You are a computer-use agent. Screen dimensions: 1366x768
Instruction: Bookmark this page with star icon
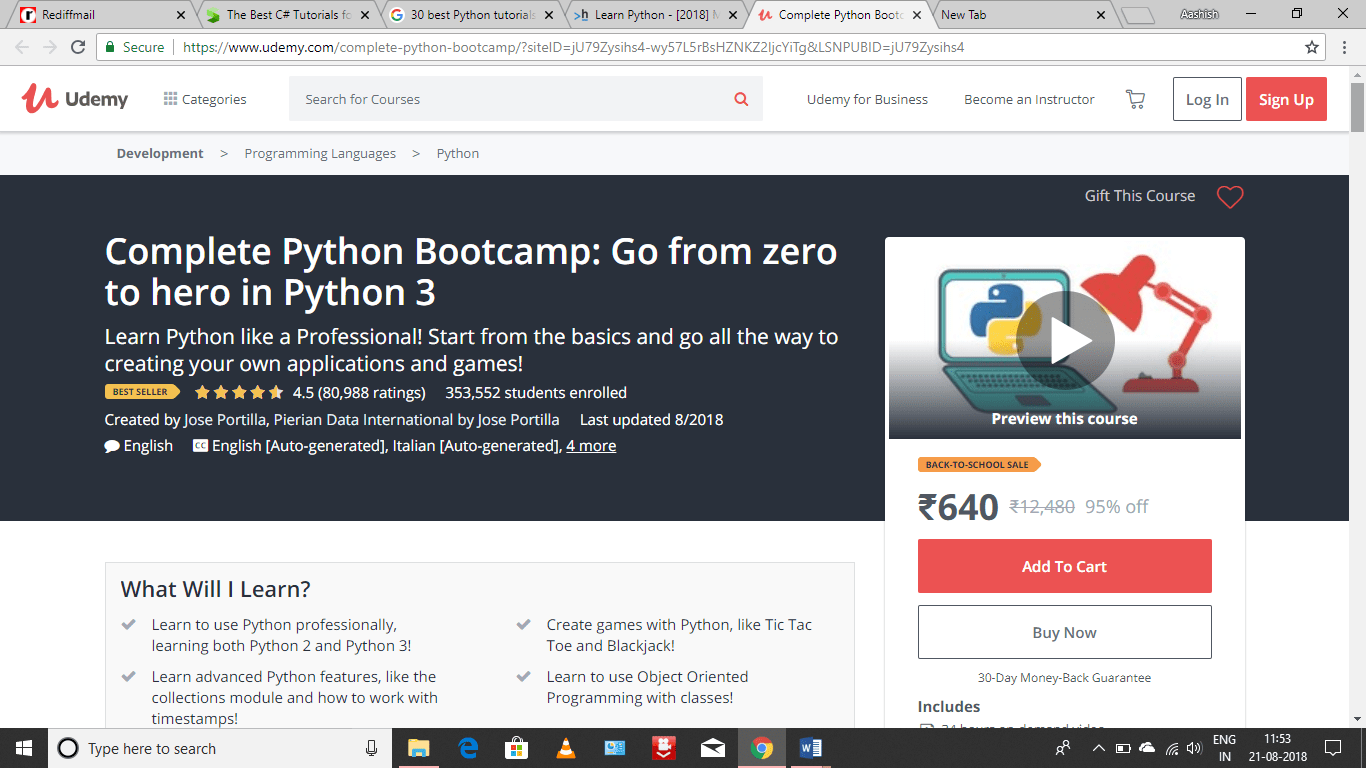click(x=1312, y=47)
